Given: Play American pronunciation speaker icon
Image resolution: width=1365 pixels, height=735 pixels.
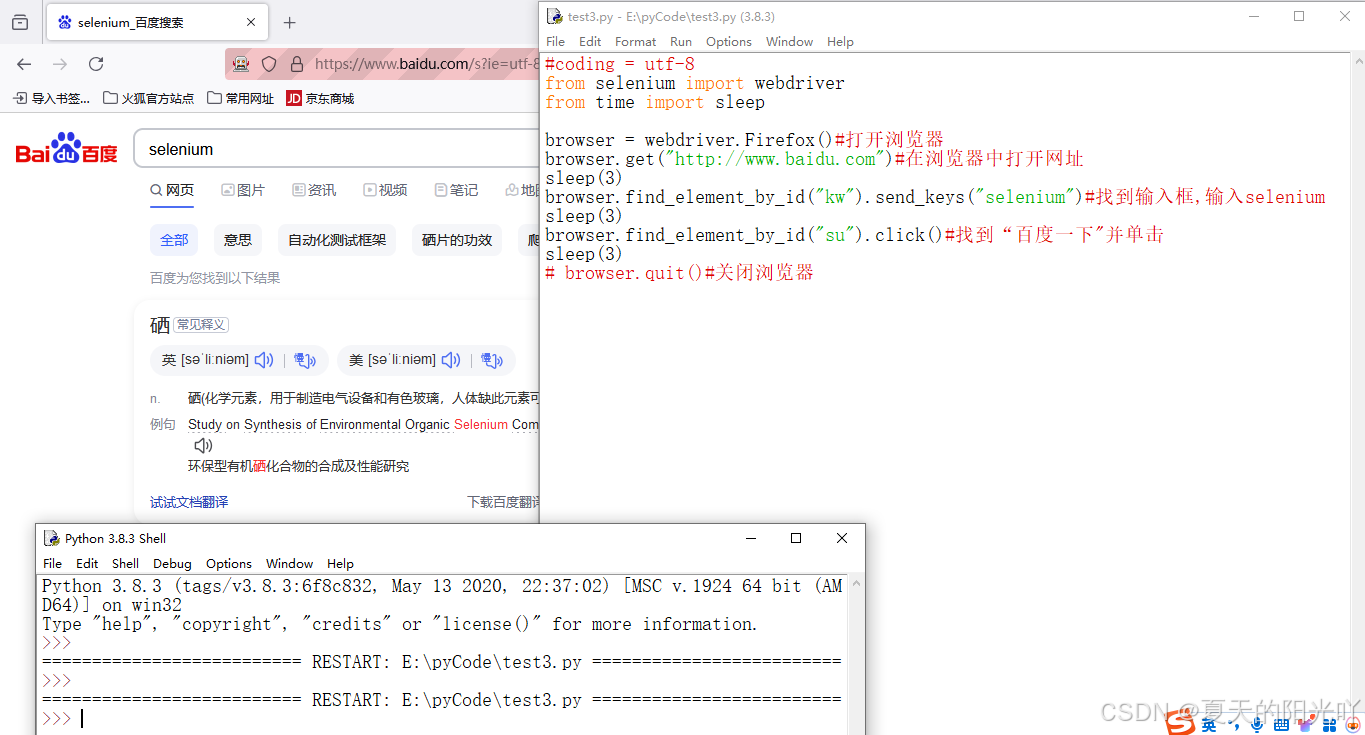Looking at the screenshot, I should click(x=451, y=360).
